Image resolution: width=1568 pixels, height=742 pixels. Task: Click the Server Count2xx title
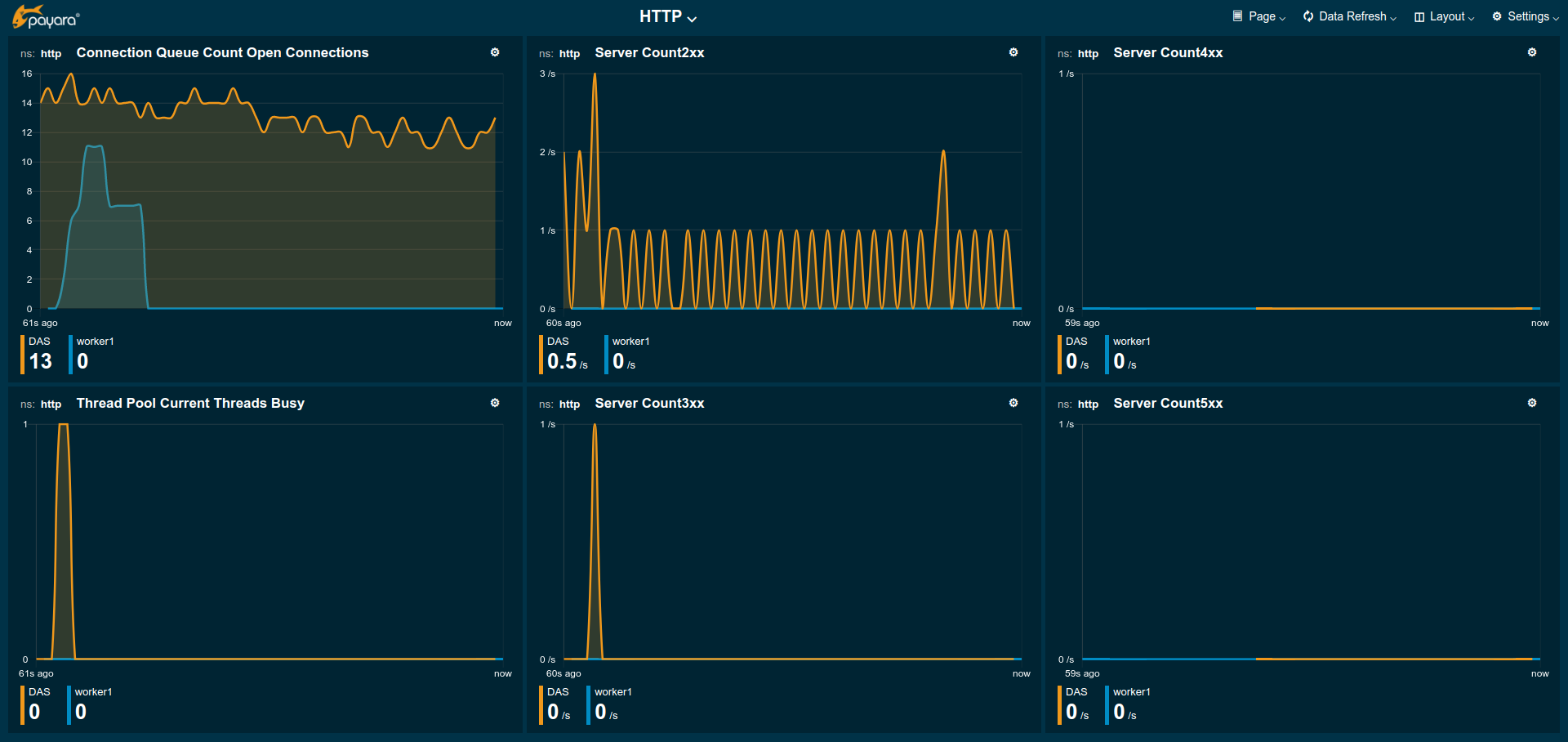(x=649, y=52)
